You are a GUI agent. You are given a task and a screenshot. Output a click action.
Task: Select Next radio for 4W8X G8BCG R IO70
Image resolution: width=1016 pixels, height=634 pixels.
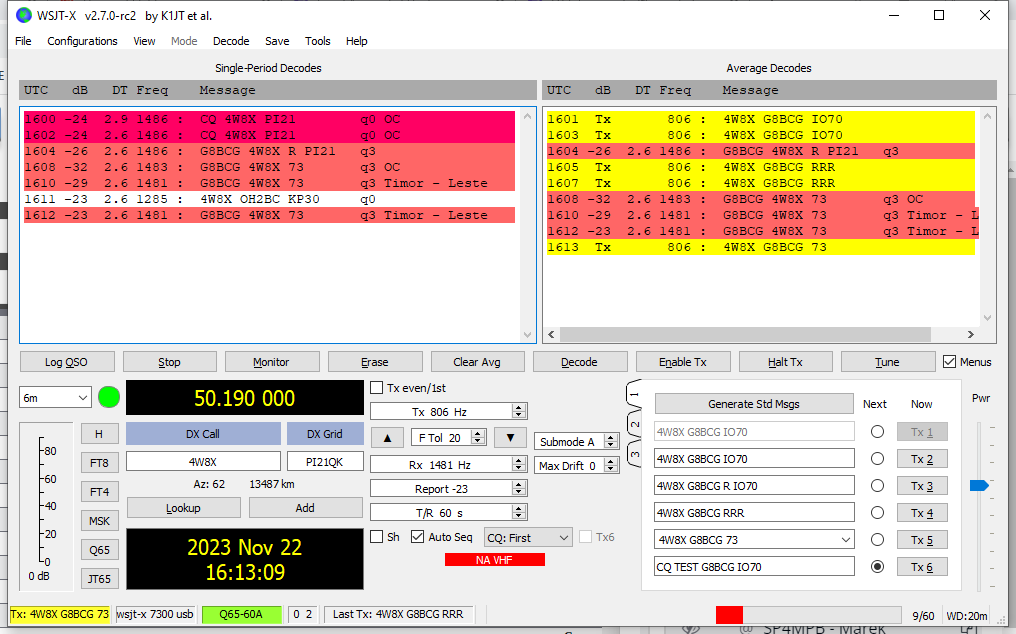877,486
